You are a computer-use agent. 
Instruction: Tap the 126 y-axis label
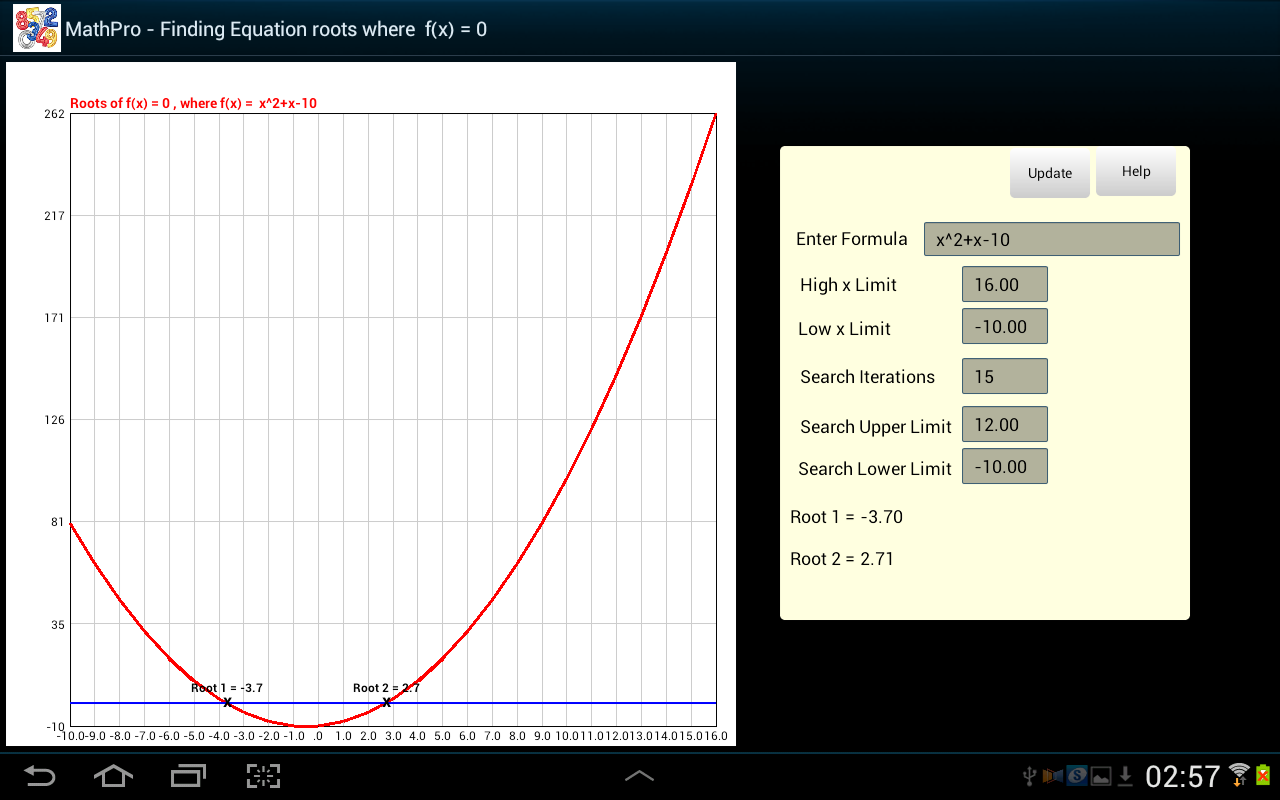coord(54,420)
